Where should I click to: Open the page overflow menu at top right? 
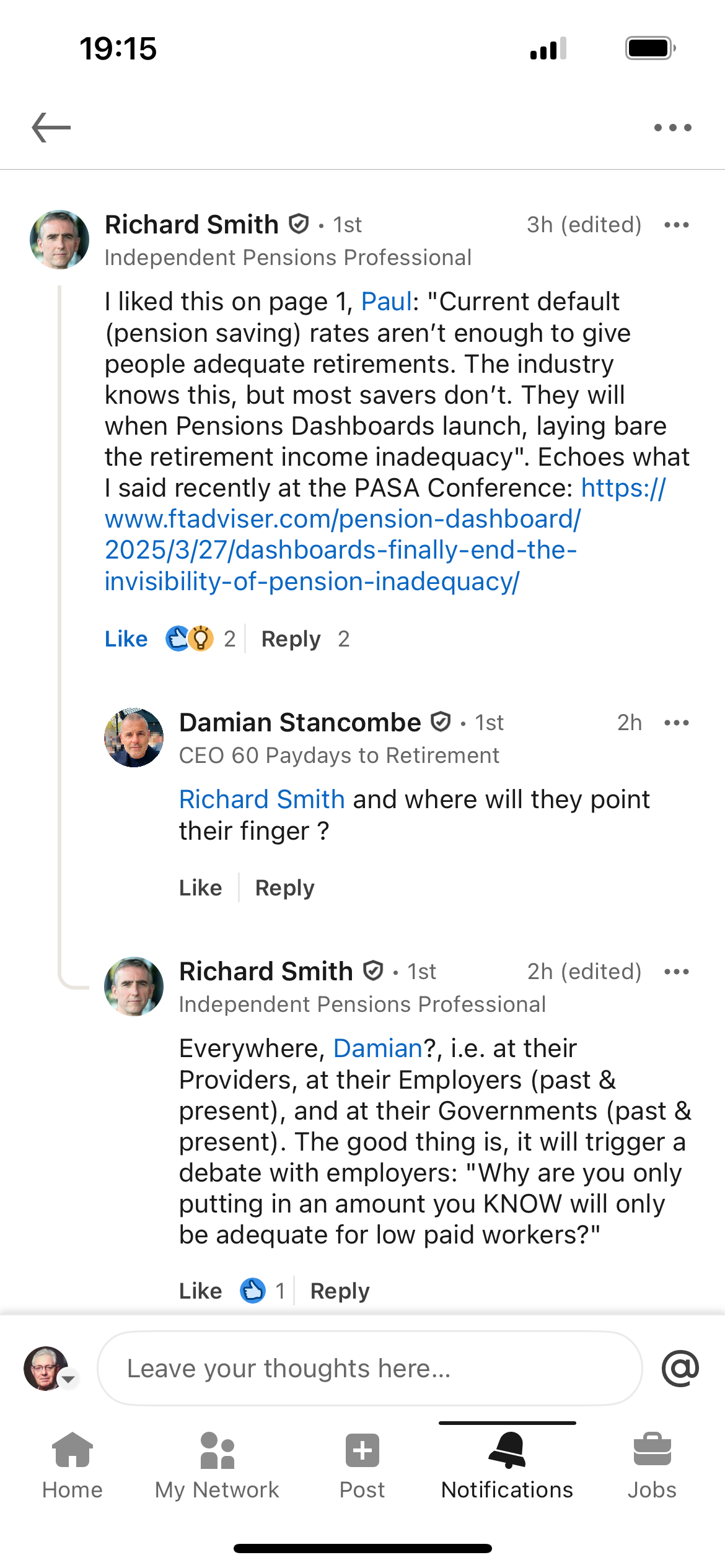[x=672, y=128]
